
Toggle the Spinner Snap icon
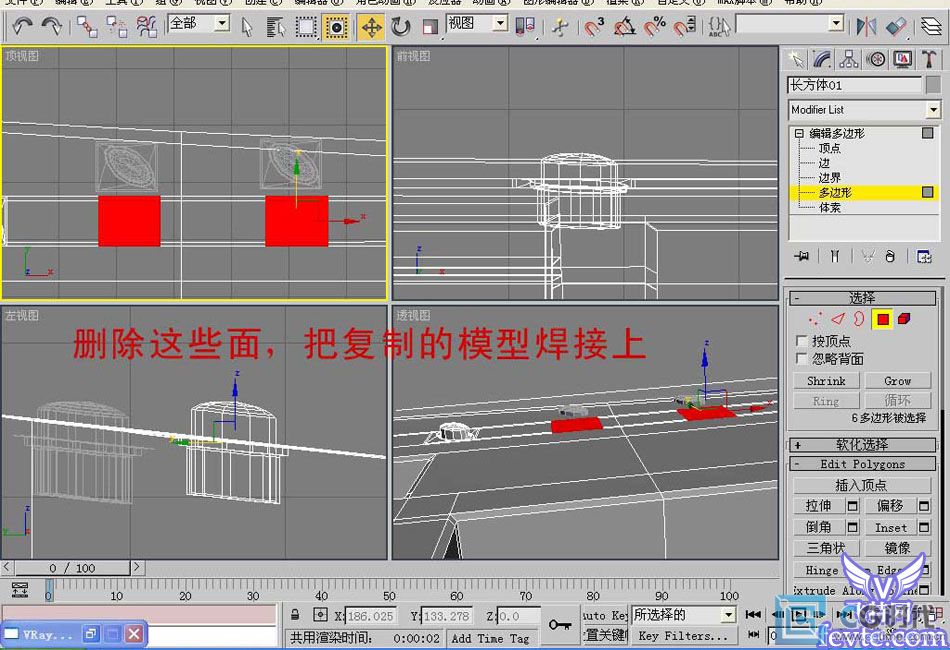click(x=685, y=27)
